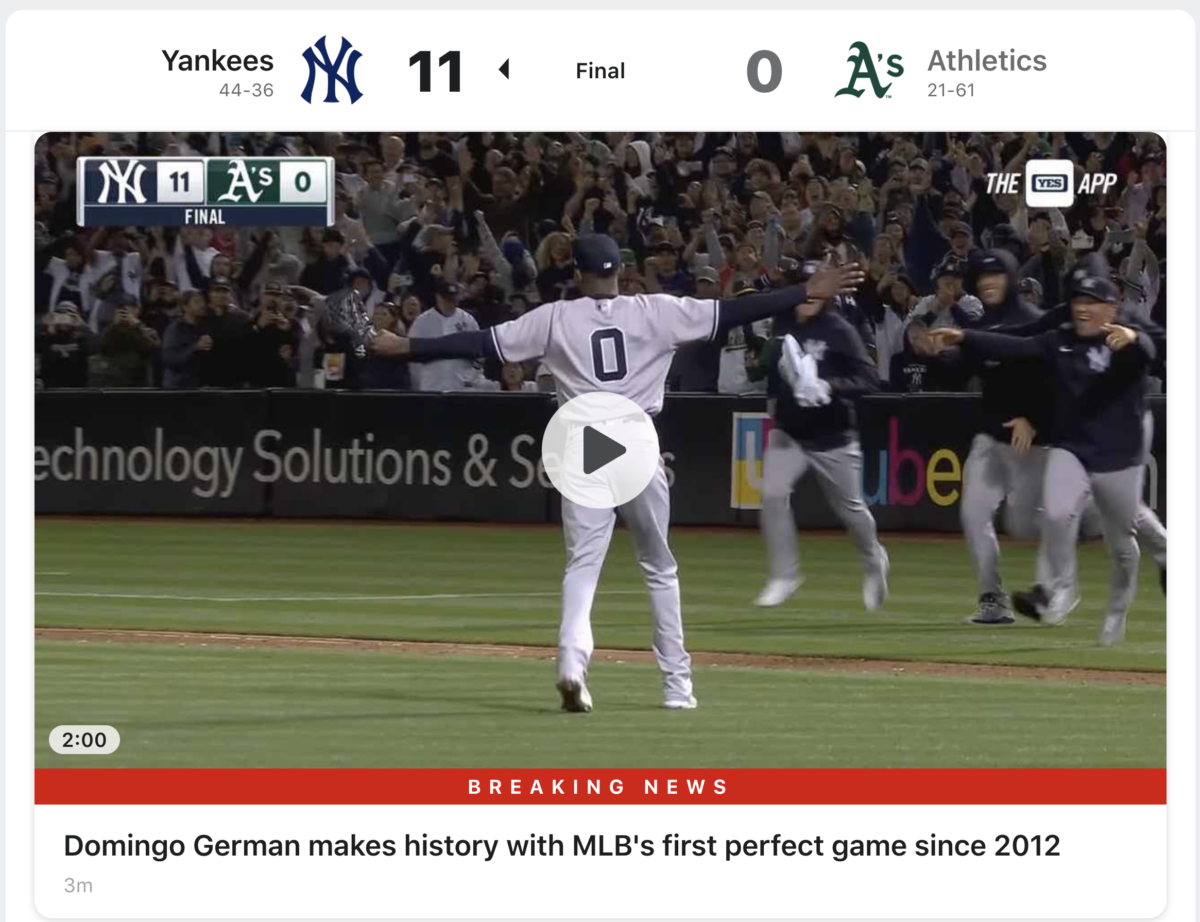Image resolution: width=1200 pixels, height=922 pixels.
Task: Click the red Breaking News banner
Action: pyautogui.click(x=600, y=787)
